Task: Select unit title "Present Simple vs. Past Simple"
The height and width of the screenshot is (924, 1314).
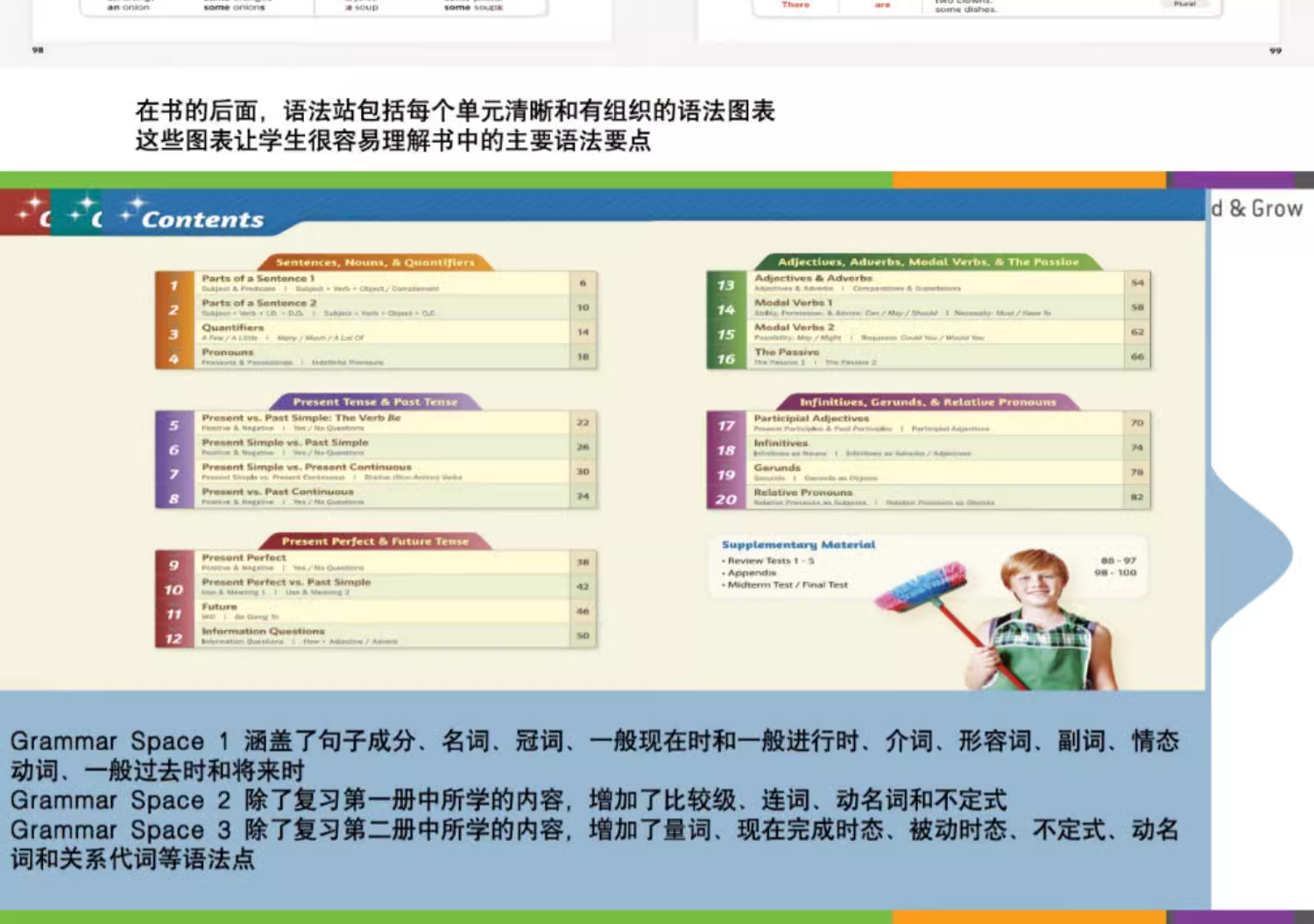Action: click(285, 442)
